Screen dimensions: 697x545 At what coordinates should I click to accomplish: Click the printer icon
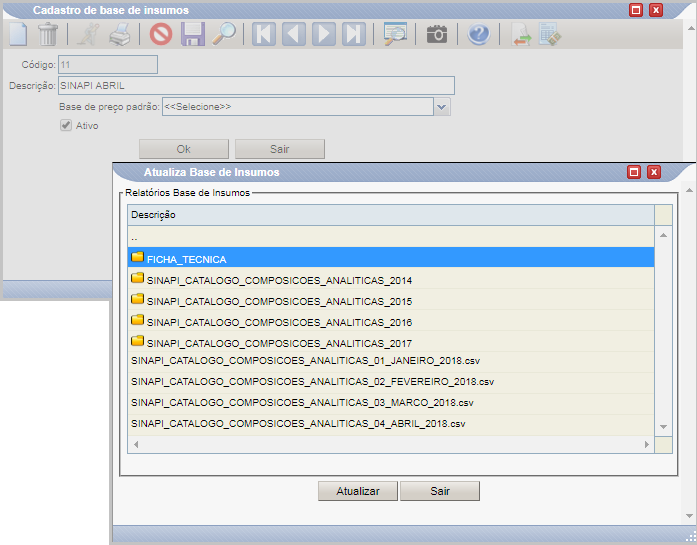coord(120,34)
